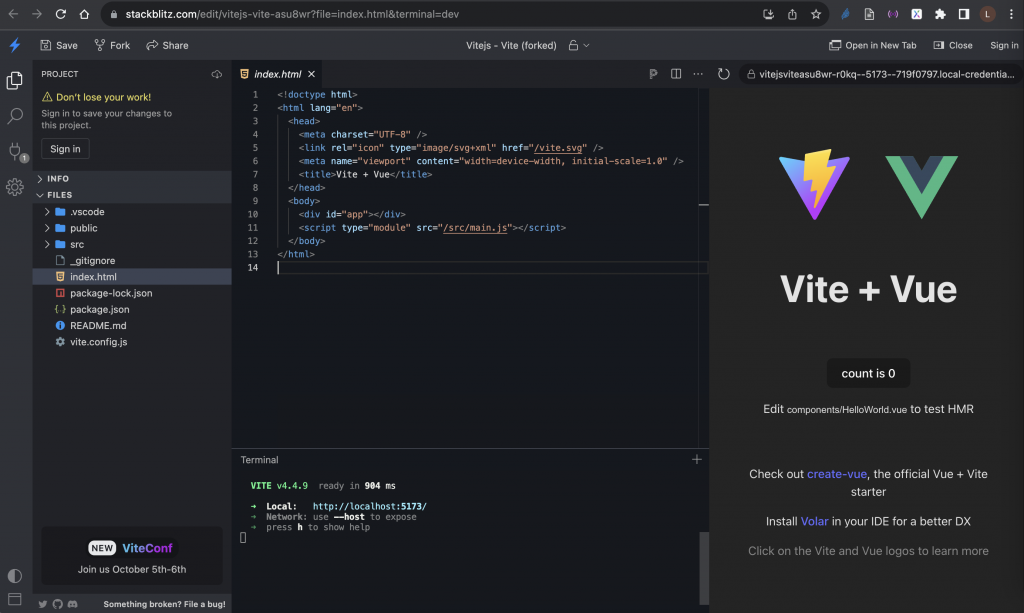This screenshot has width=1024, height=613.
Task: Click the ViteConf promo banner
Action: [132, 556]
